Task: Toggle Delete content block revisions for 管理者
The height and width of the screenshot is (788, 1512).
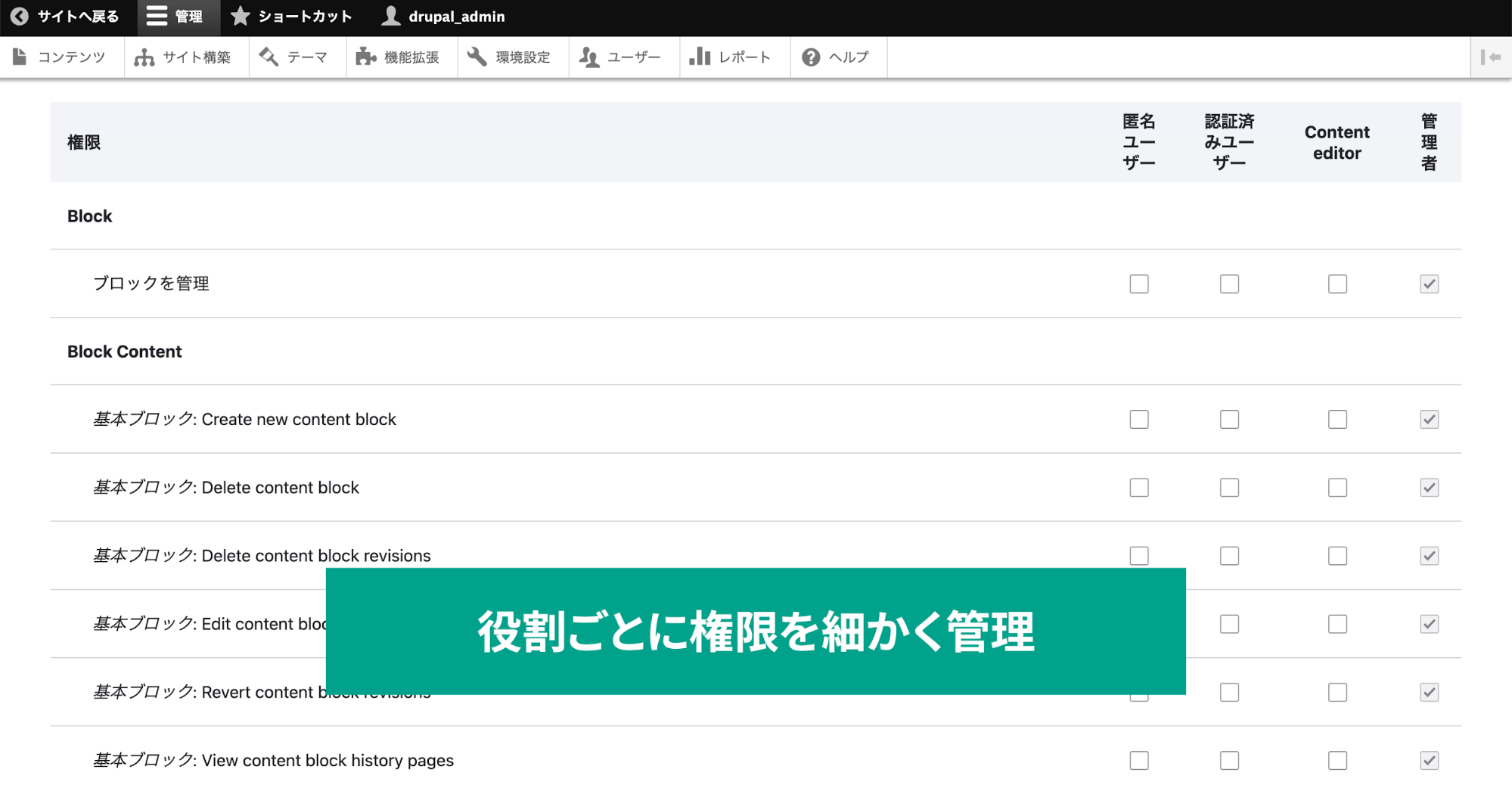Action: click(1429, 555)
